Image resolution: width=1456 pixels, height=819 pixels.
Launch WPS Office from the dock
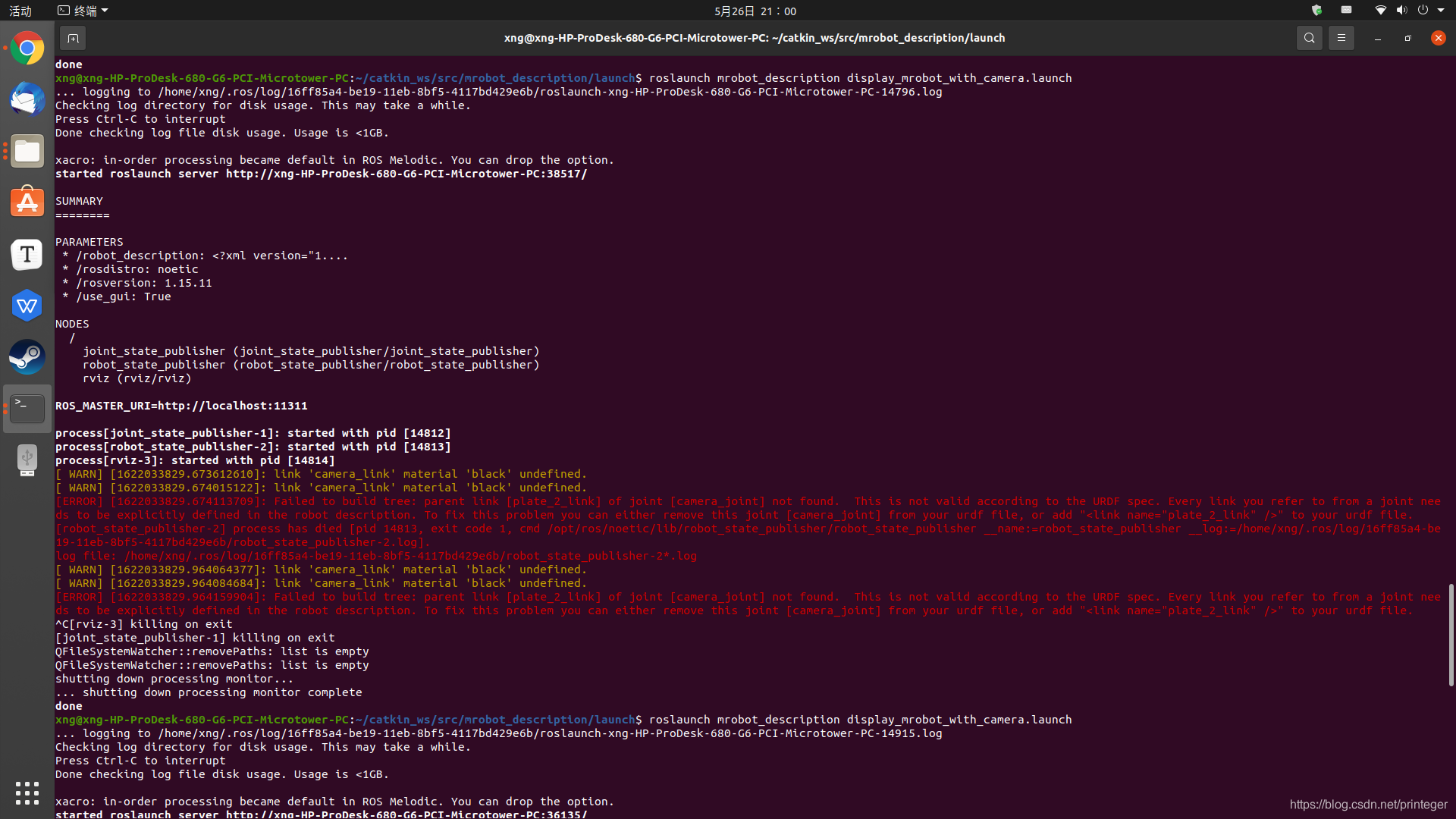point(27,306)
